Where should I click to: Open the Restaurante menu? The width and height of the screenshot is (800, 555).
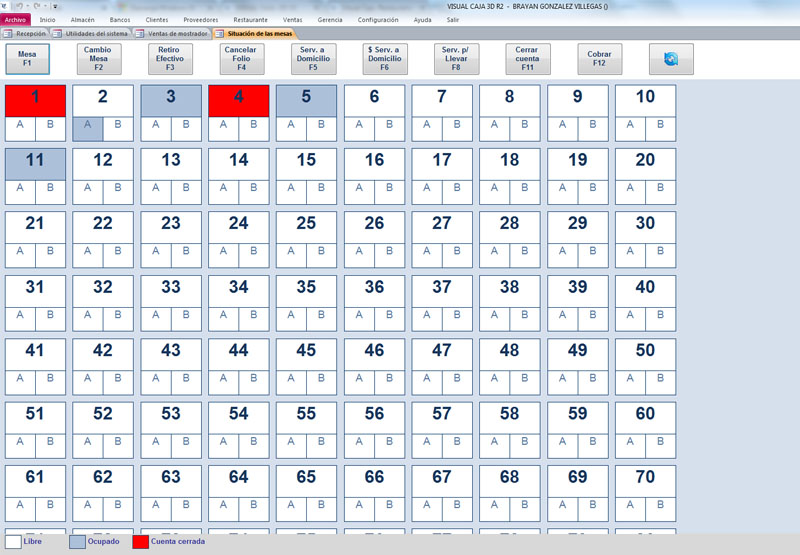tap(250, 19)
